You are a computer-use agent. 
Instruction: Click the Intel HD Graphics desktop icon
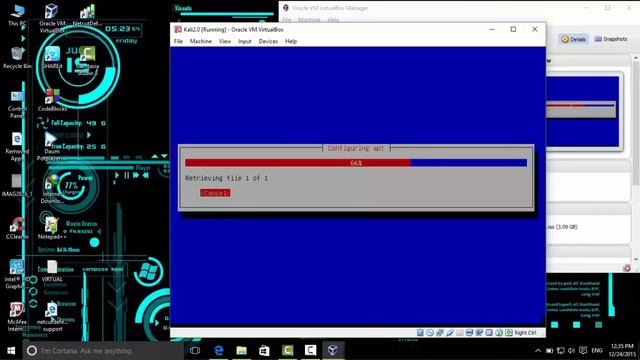tap(16, 274)
